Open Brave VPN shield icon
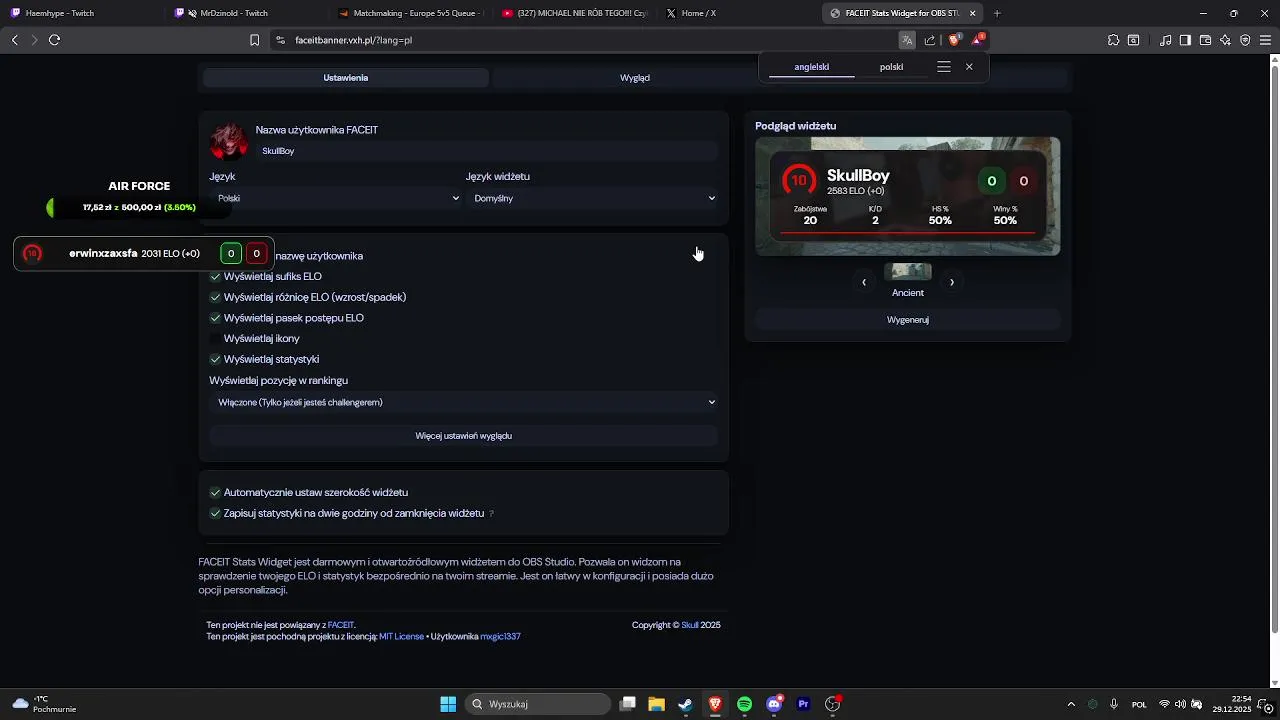 coord(1245,40)
